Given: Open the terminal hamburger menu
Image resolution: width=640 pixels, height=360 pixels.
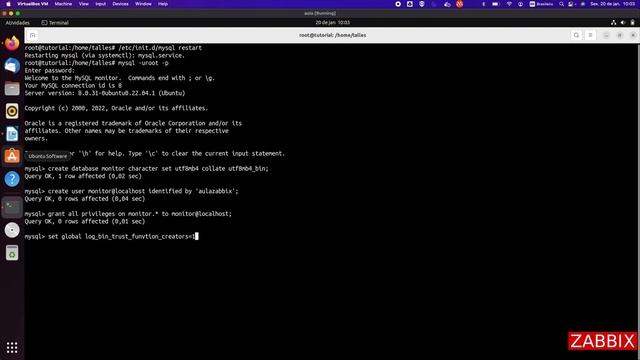Looking at the screenshot, I should point(590,36).
